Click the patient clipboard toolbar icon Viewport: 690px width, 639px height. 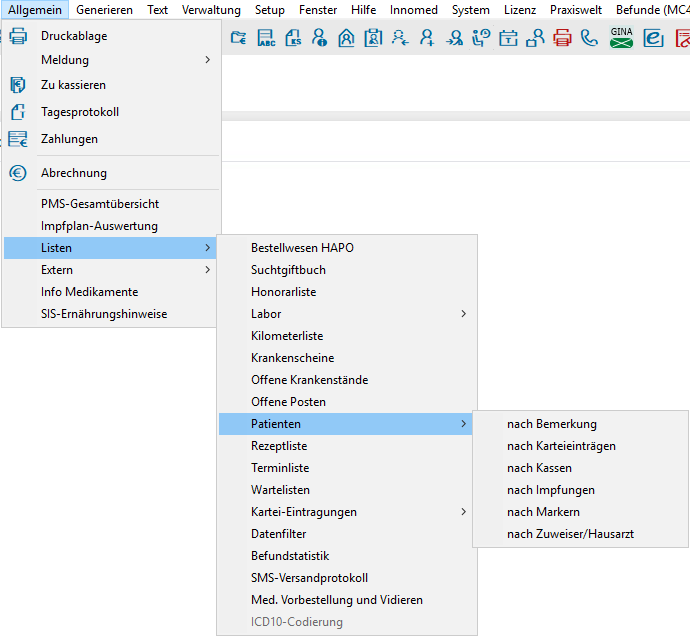(373, 38)
